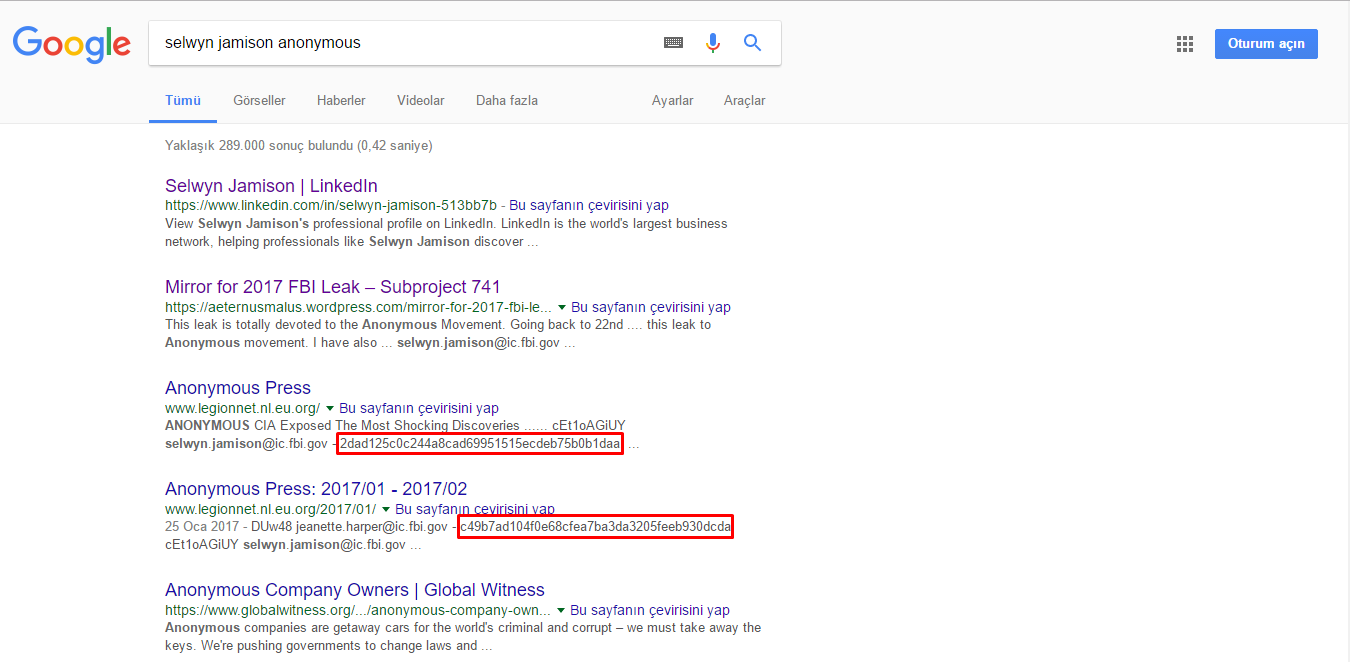Image resolution: width=1350 pixels, height=662 pixels.
Task: Open the Anonymous Press result
Action: (x=238, y=388)
